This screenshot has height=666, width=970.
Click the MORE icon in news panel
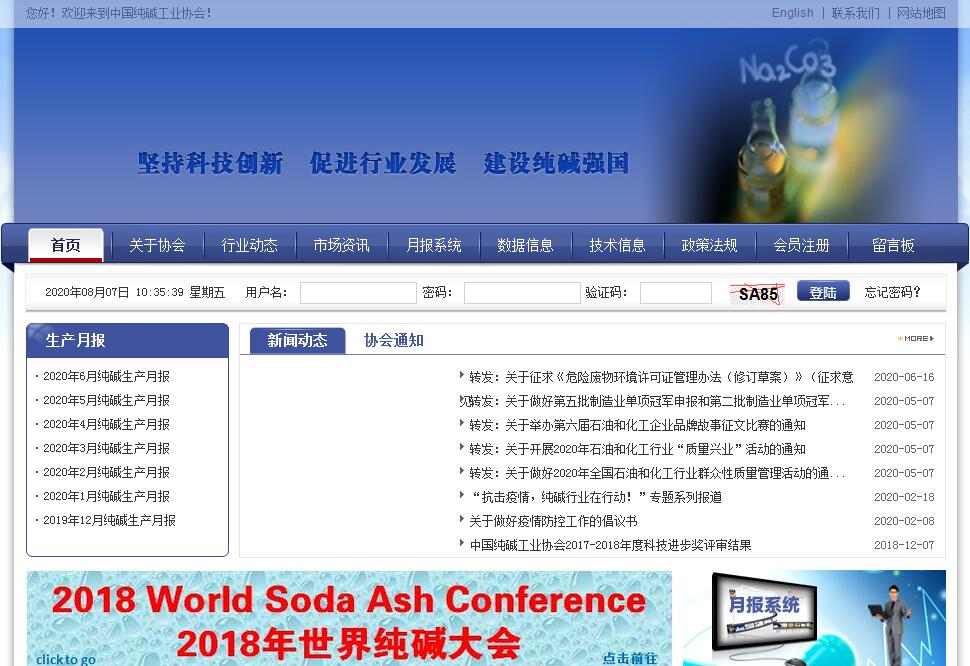(916, 339)
